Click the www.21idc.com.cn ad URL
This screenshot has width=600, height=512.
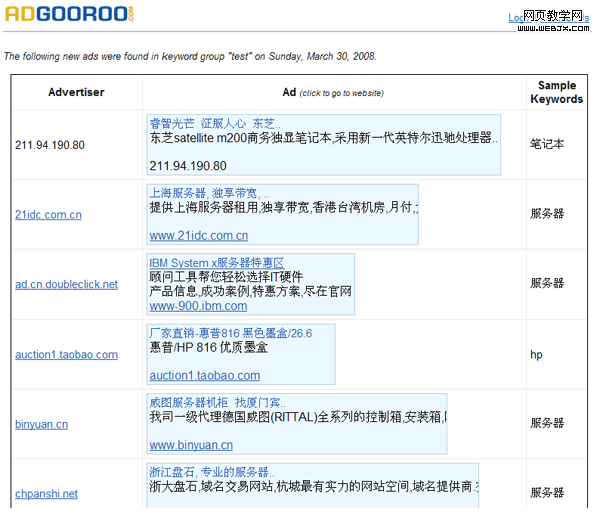click(198, 236)
